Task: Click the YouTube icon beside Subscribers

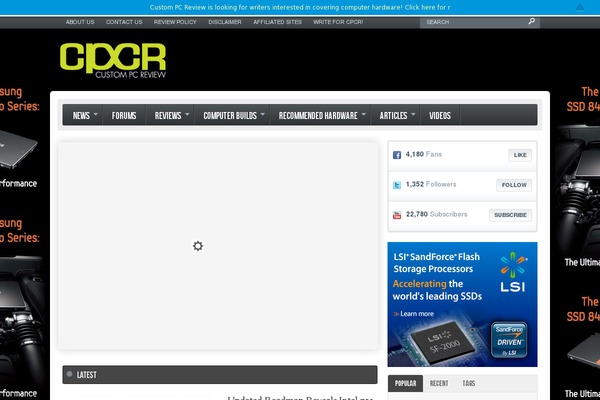Action: tap(397, 215)
